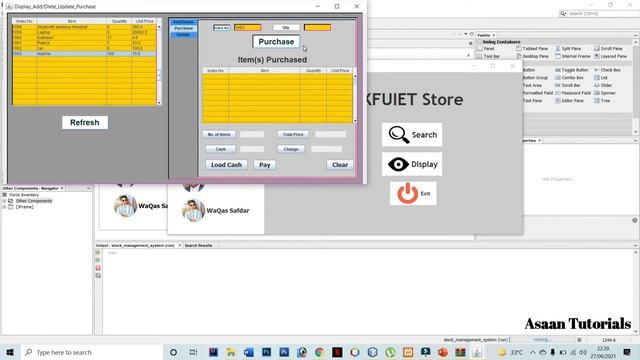The height and width of the screenshot is (360, 640).
Task: Click the Cash button
Action: pos(220,149)
